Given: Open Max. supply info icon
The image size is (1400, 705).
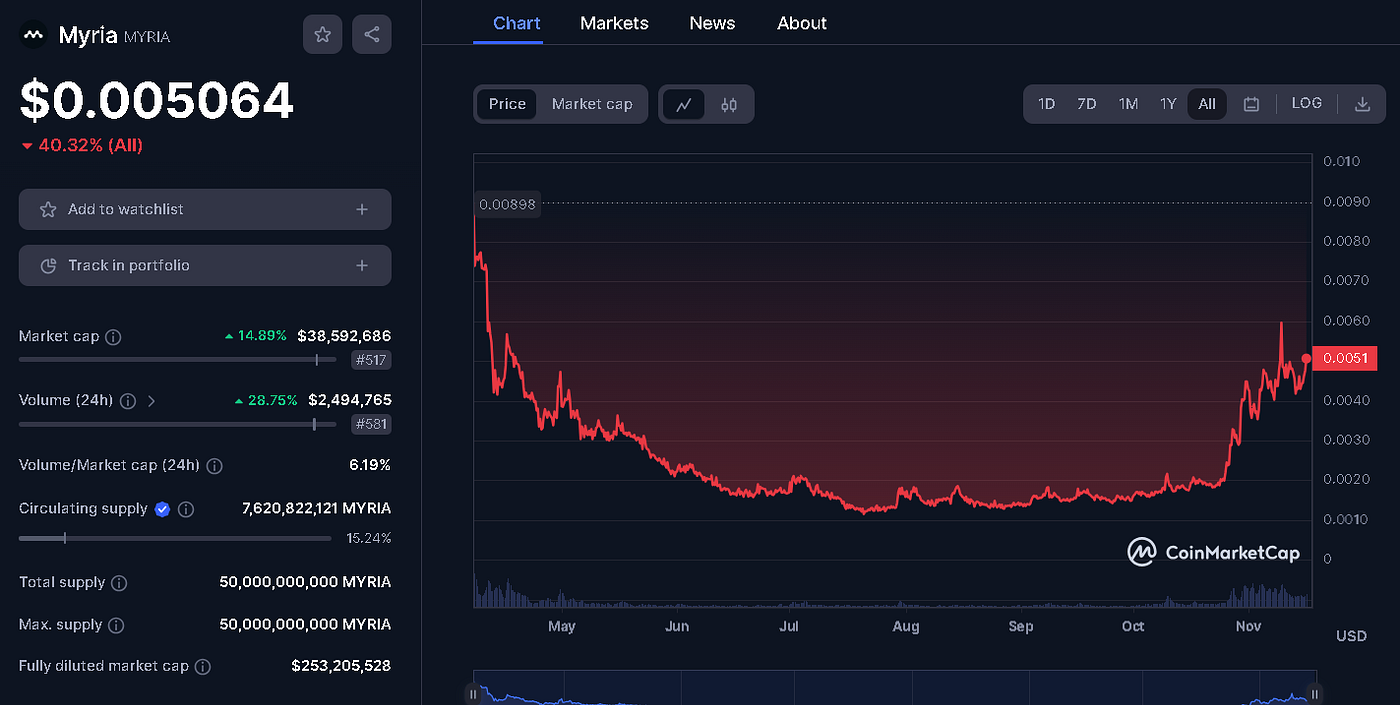Looking at the screenshot, I should [116, 625].
